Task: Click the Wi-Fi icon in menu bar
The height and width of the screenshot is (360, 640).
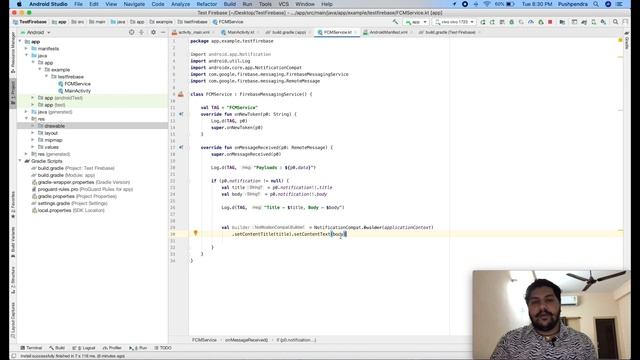Action: (487, 4)
